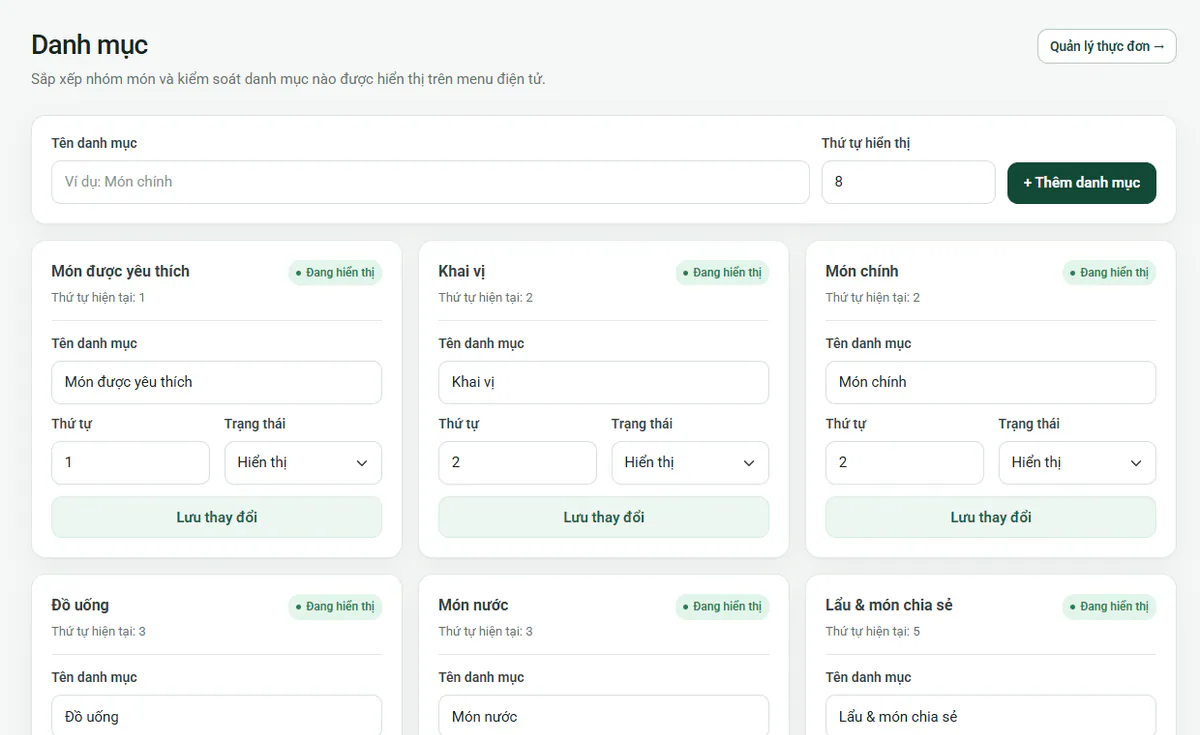1200x735 pixels.
Task: Click 'Thứ tự hiện tại: 2' under Khai vị
Action: 486,298
